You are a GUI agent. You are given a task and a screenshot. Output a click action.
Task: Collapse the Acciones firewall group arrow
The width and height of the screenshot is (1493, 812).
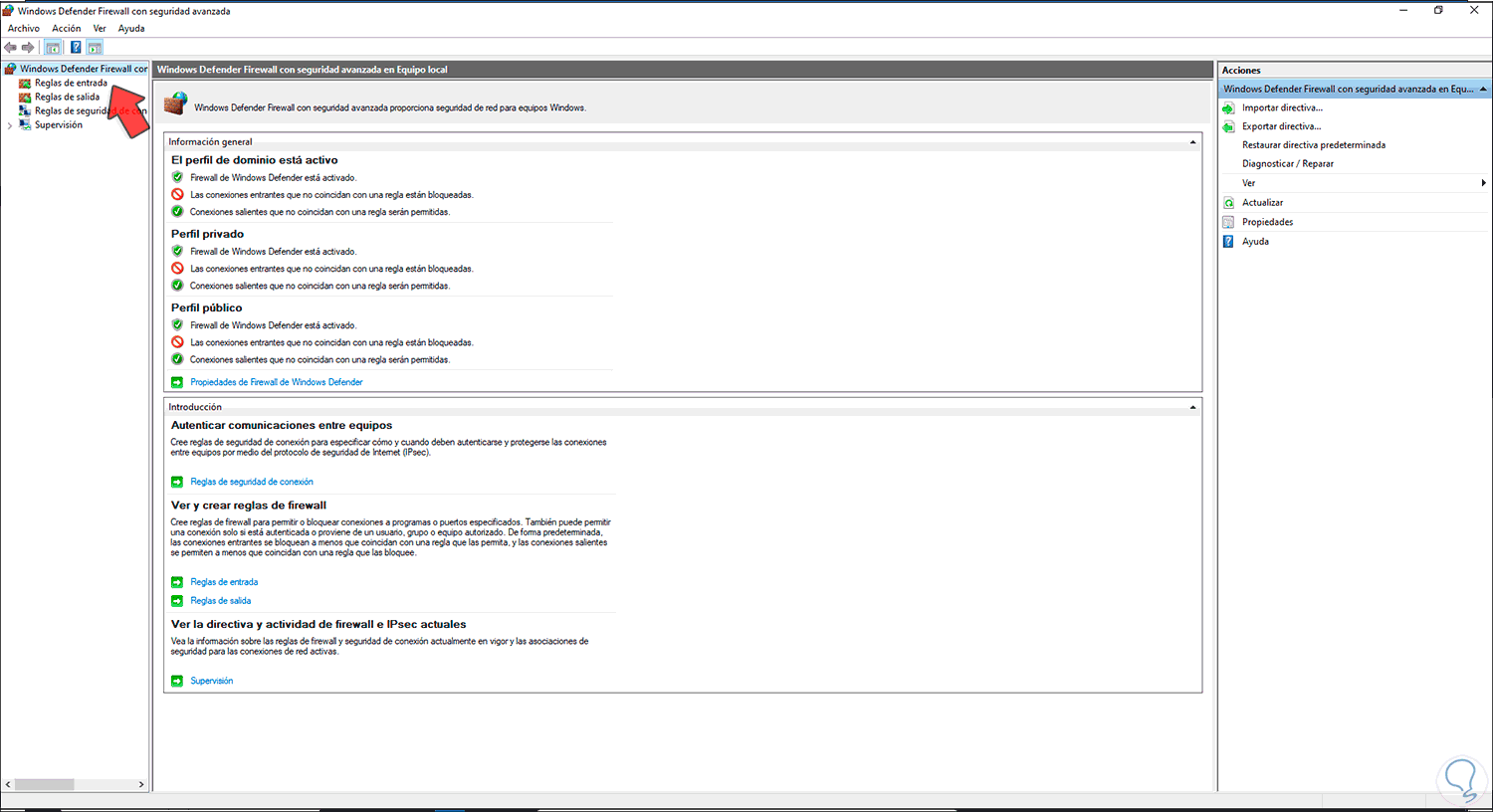click(x=1483, y=90)
